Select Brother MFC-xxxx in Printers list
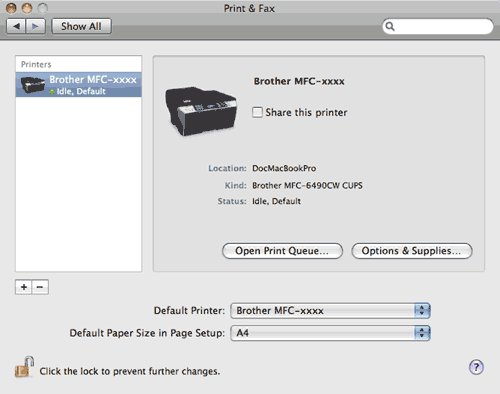This screenshot has width=500, height=394. (79, 85)
